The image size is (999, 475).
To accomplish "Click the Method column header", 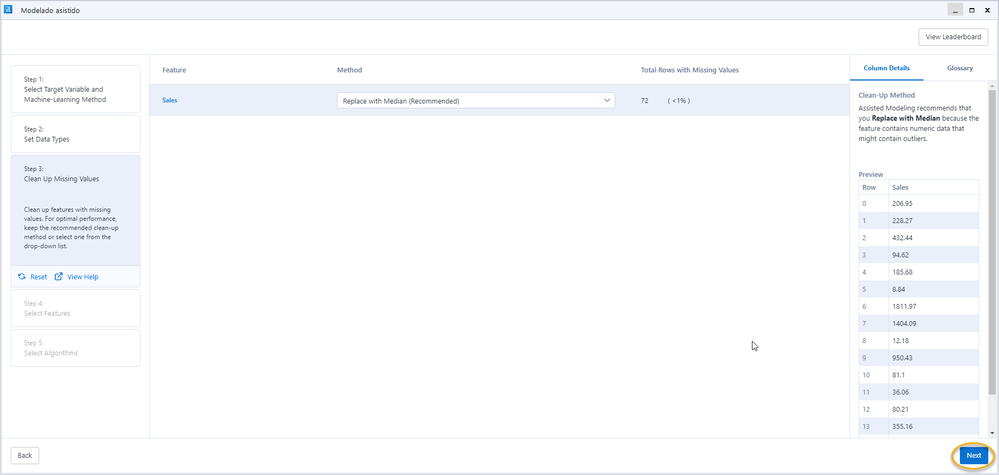I will click(349, 70).
